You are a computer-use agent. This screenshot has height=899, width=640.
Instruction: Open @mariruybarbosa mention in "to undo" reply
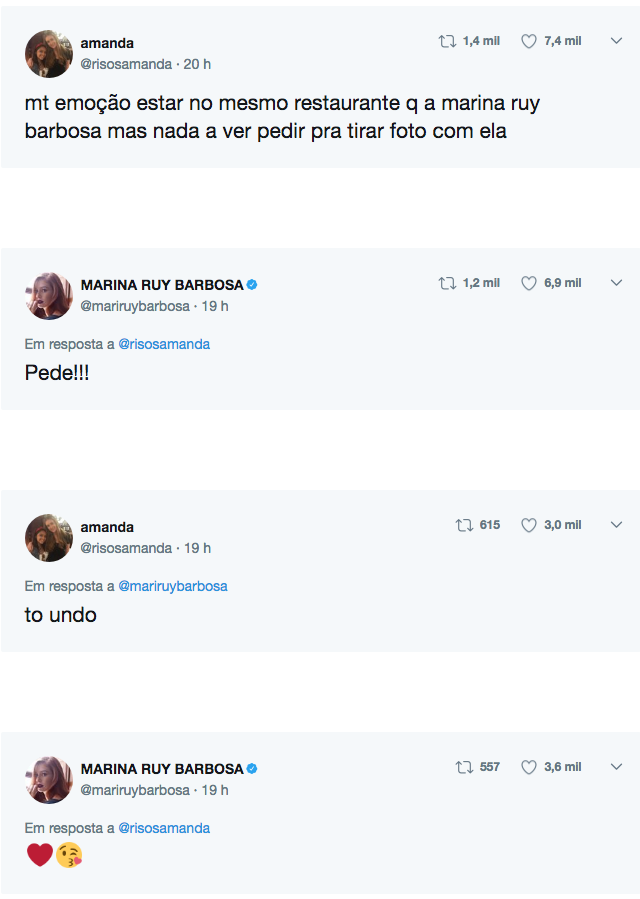[x=173, y=586]
